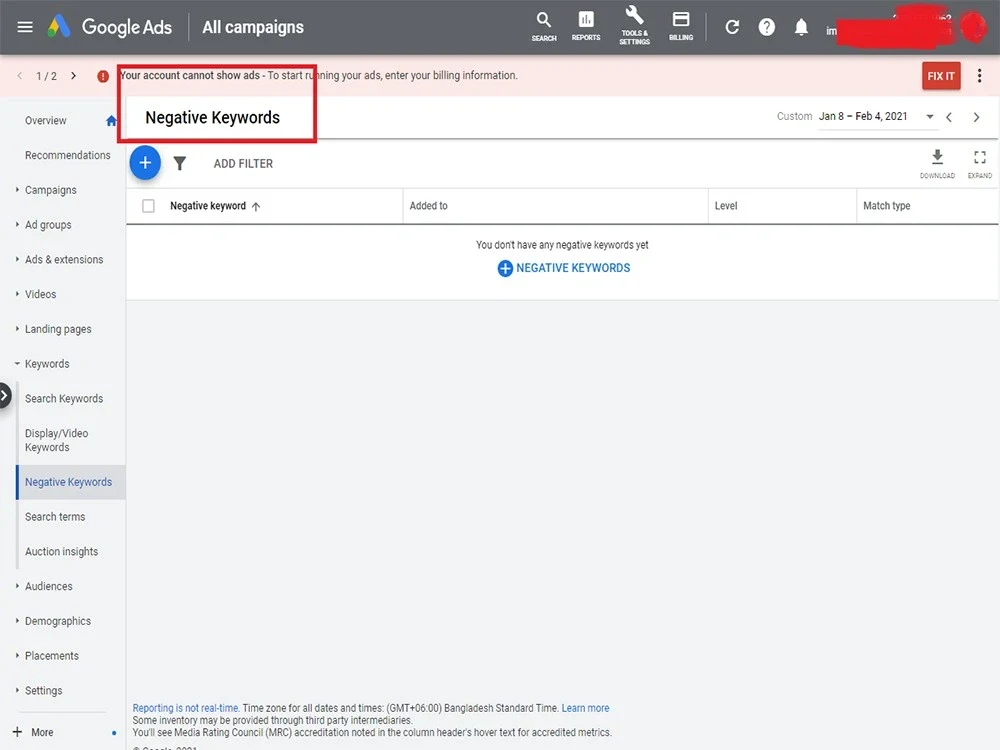The height and width of the screenshot is (750, 1000).
Task: Expand the Landing pages section
Action: tap(17, 328)
